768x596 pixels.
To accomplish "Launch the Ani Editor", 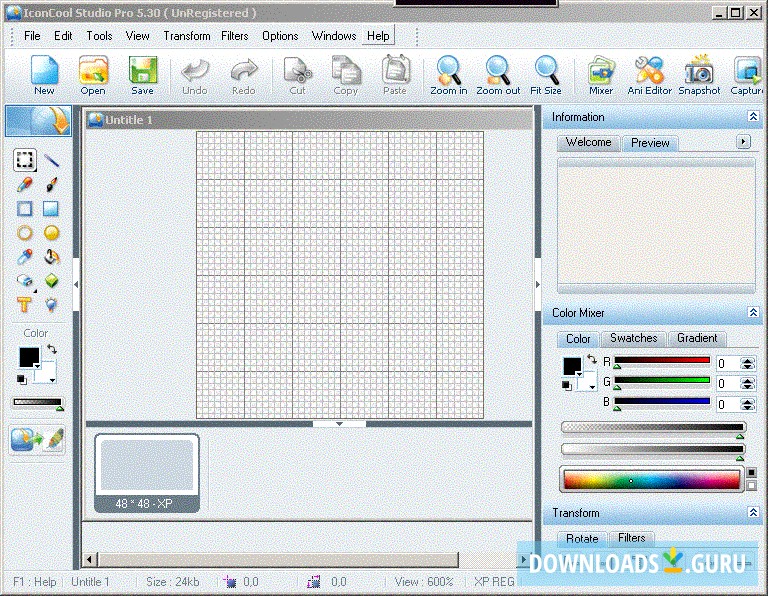I will (x=649, y=74).
